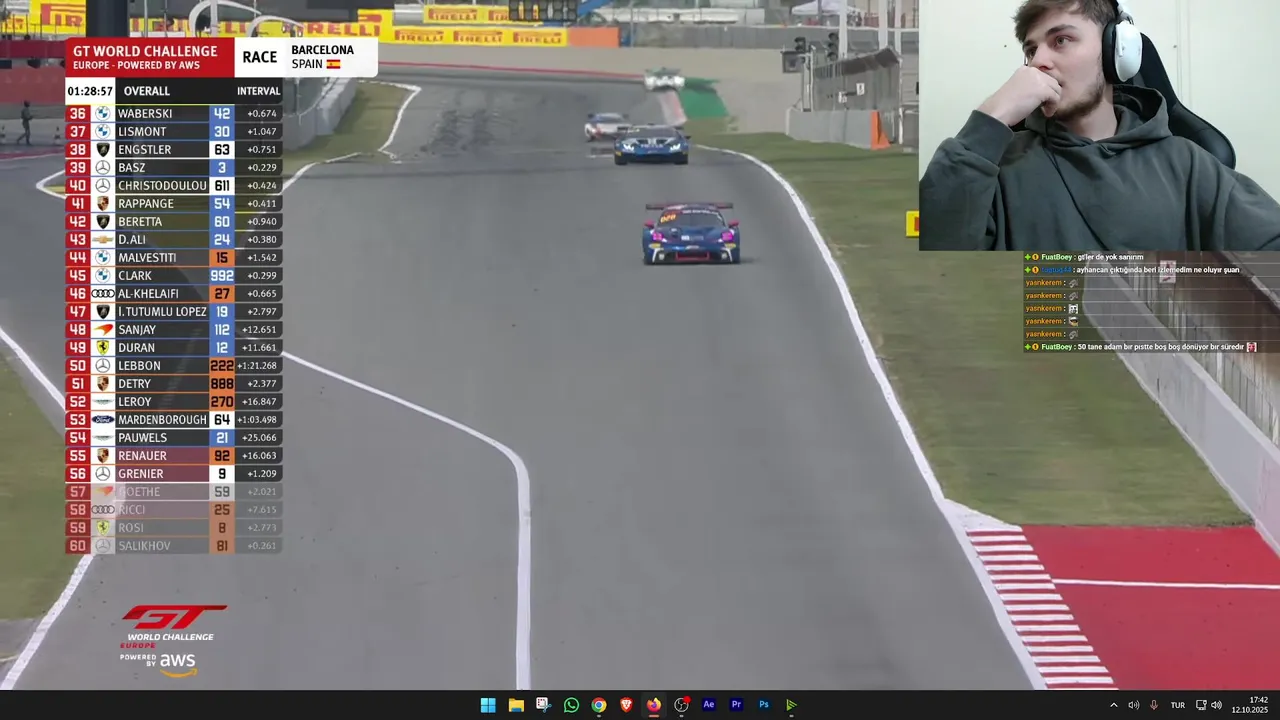Image resolution: width=1280 pixels, height=720 pixels.
Task: Select the ENGSTLER row in standings
Action: [174, 149]
